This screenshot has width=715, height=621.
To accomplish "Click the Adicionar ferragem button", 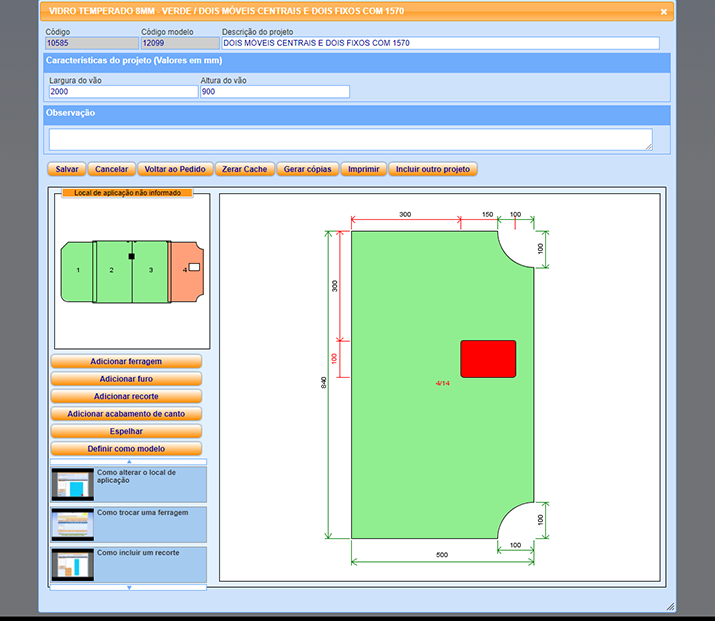I will coord(126,361).
